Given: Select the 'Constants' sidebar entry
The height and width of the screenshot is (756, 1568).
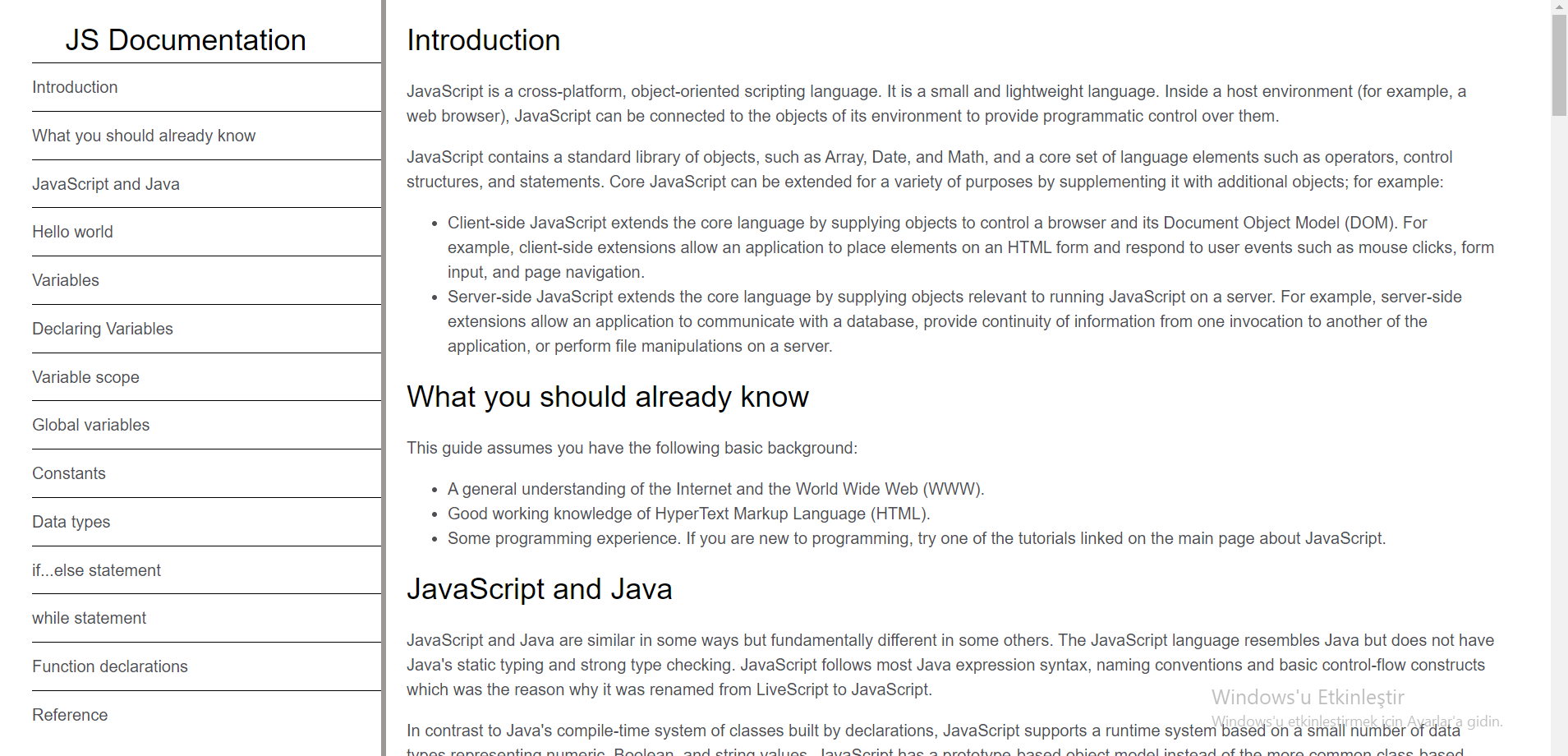Looking at the screenshot, I should click(x=68, y=473).
